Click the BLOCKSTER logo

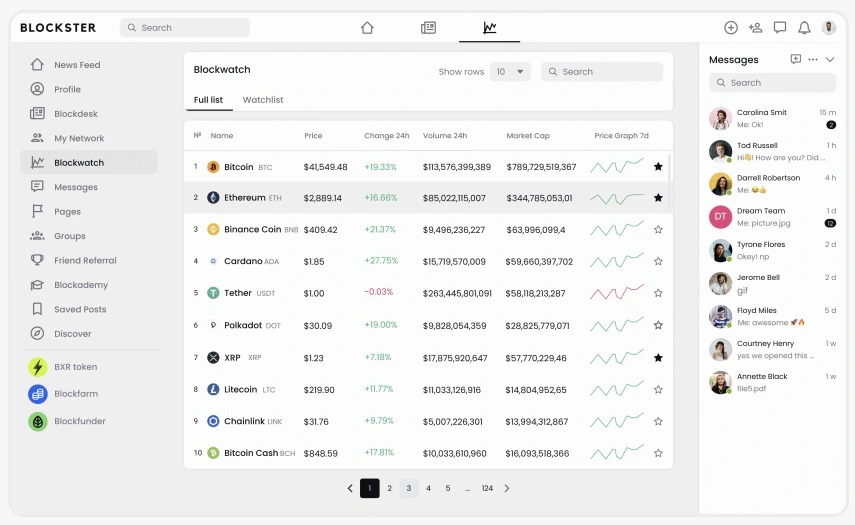click(58, 28)
